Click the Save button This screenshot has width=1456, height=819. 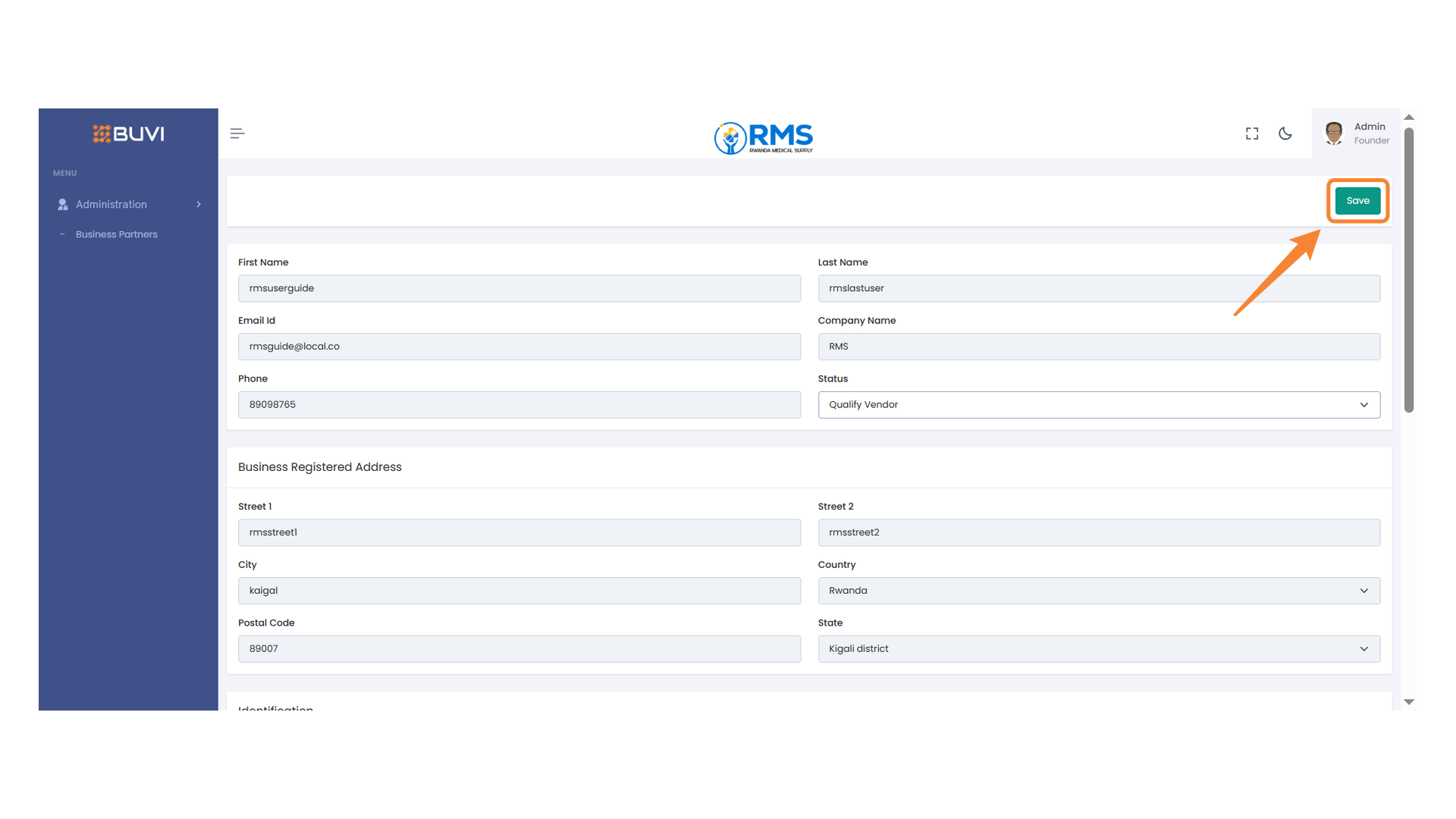(1357, 201)
